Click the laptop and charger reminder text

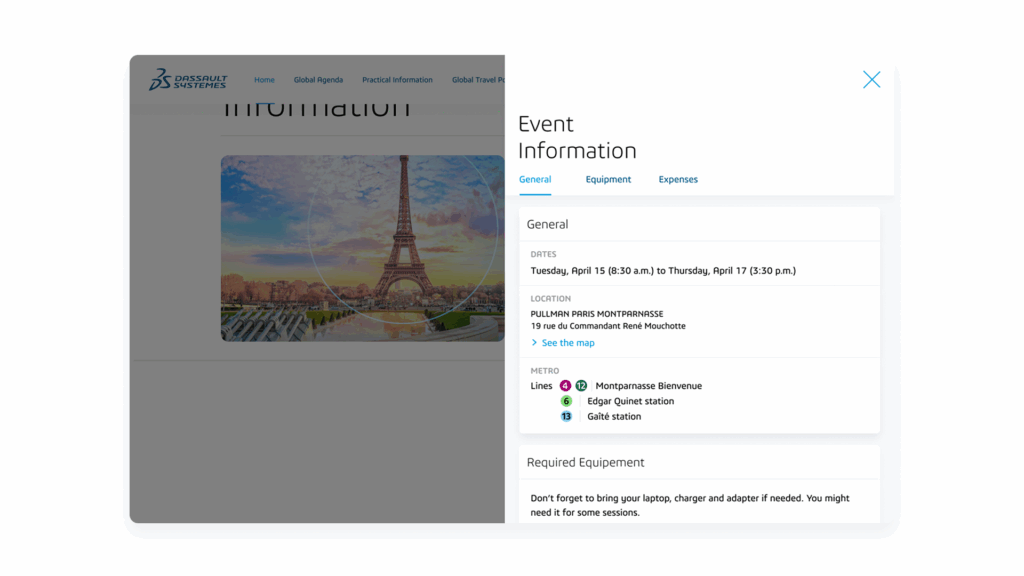click(x=690, y=505)
